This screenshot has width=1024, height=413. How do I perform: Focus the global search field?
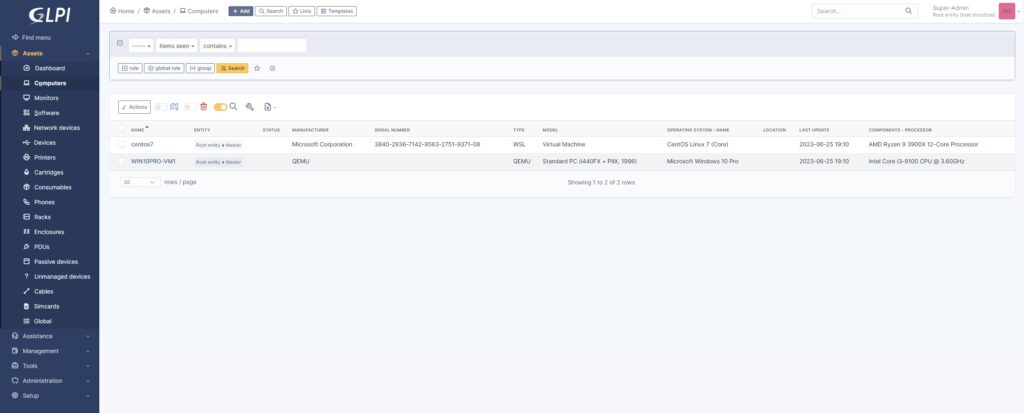(x=859, y=11)
